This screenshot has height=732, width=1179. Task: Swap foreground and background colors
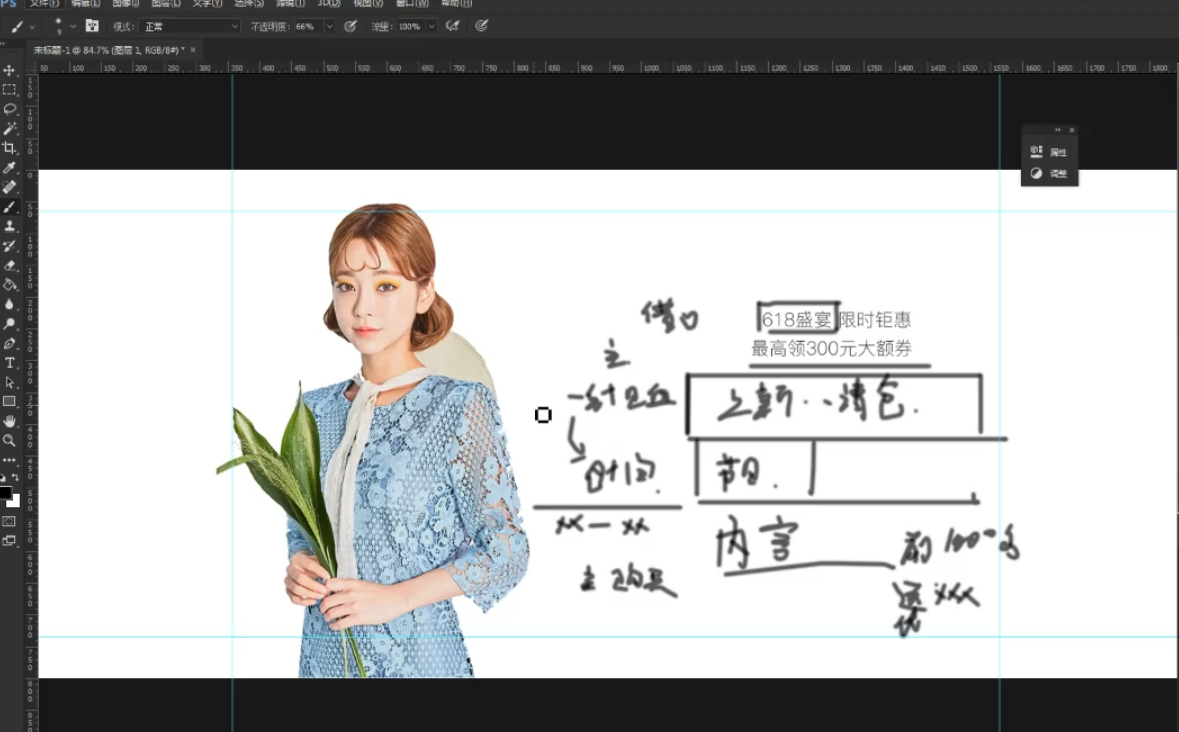[x=15, y=477]
